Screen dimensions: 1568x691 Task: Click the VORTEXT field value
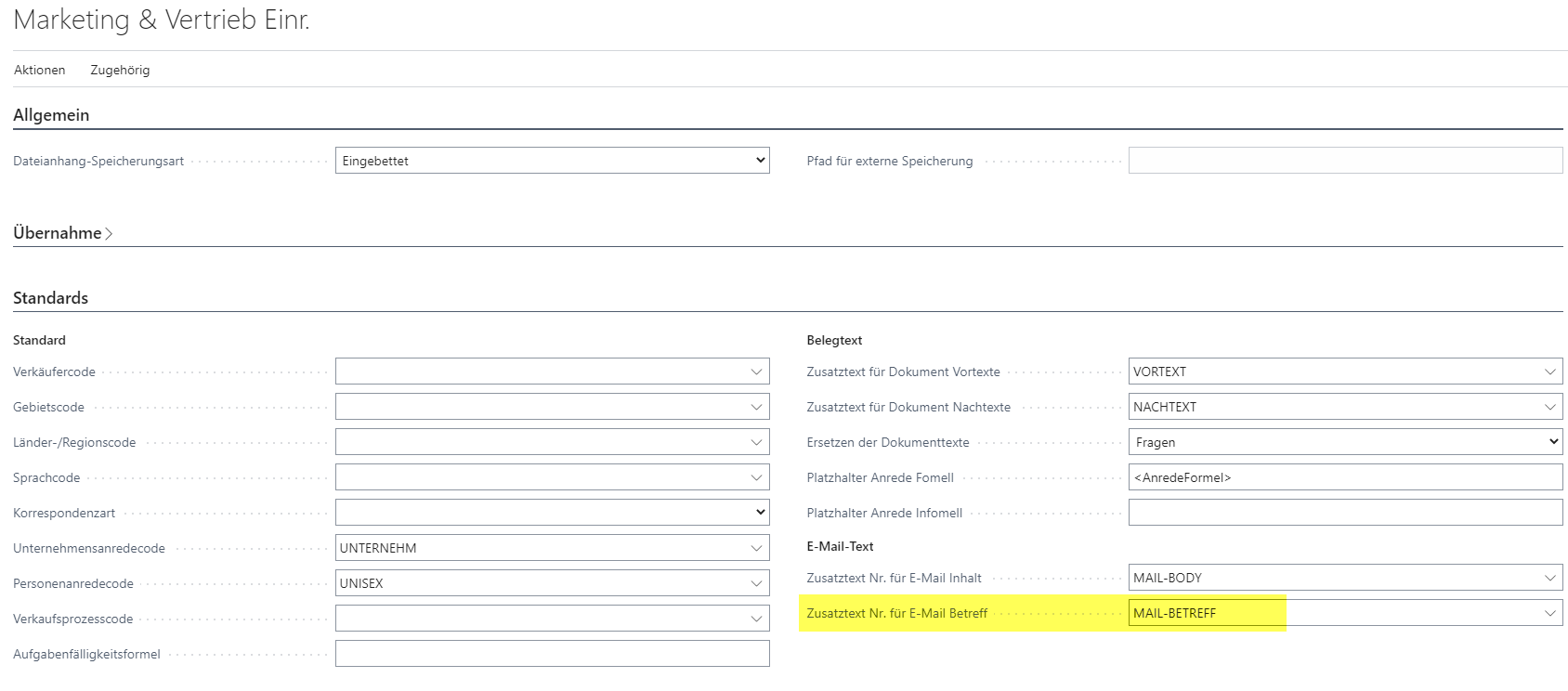(1159, 372)
